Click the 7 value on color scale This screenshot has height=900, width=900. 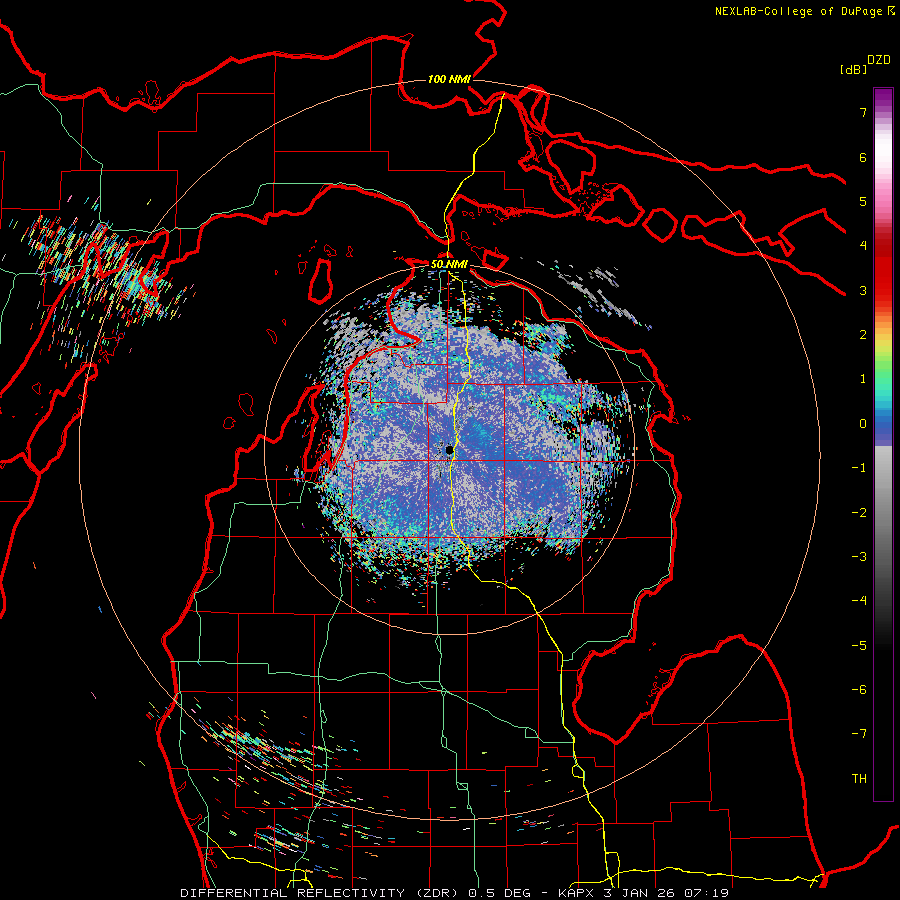click(863, 112)
